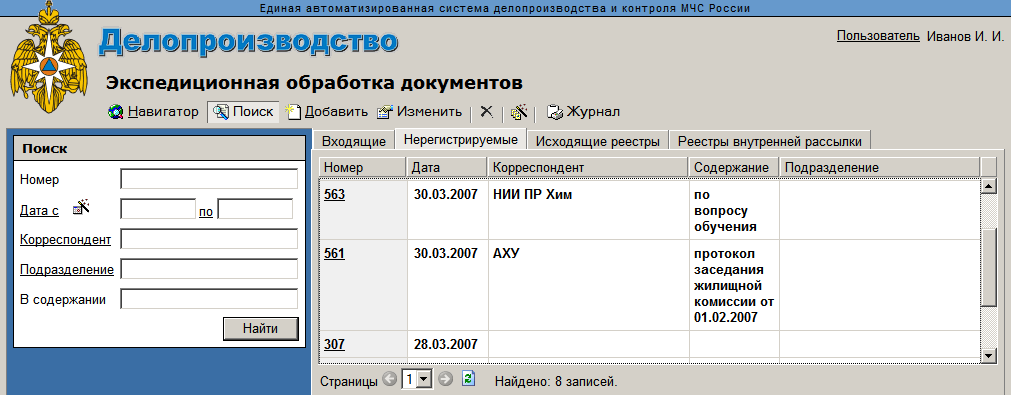Click the table scrollbar up arrow
This screenshot has height=395, width=1011.
point(988,187)
